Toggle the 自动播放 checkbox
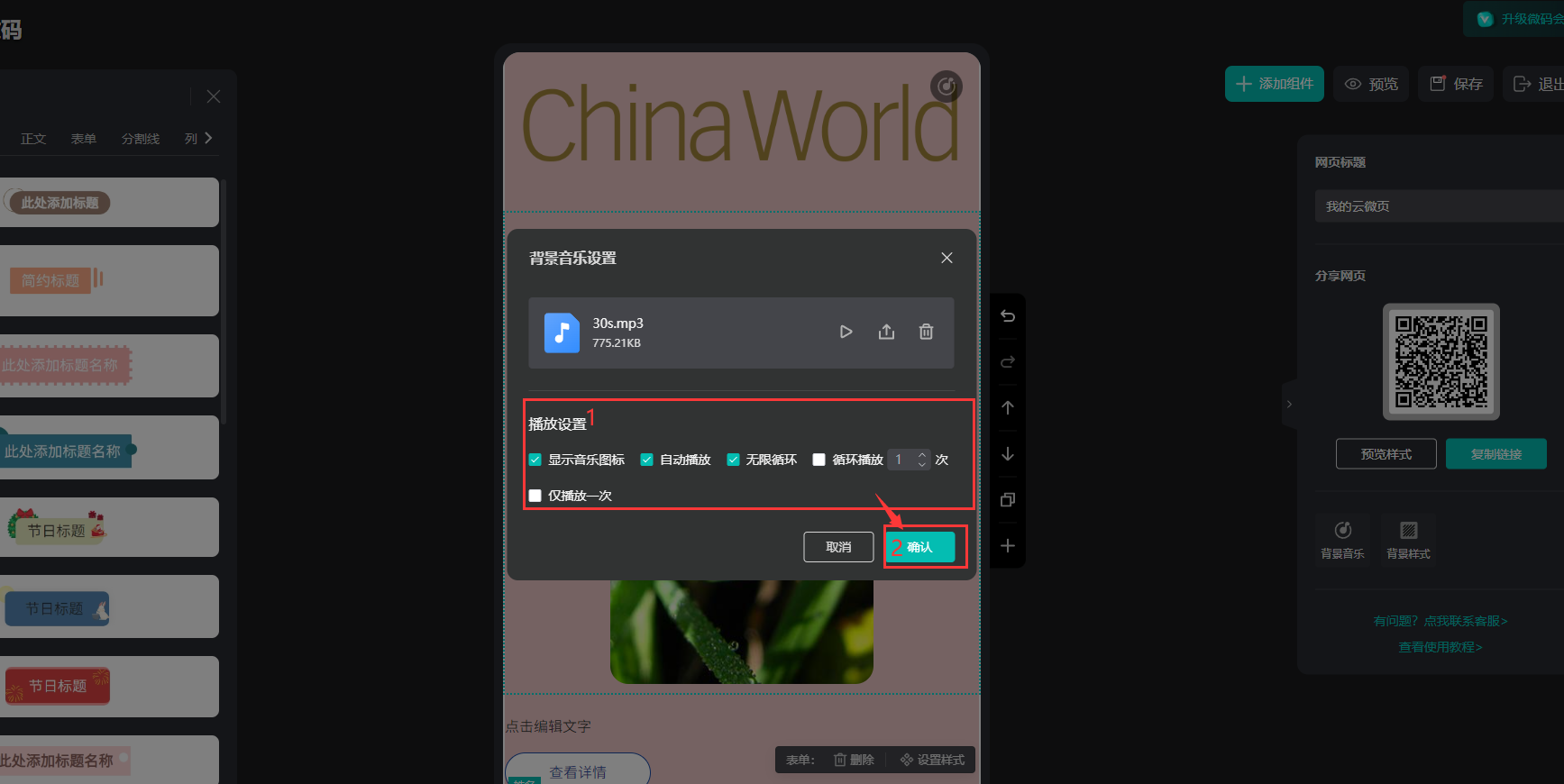Image resolution: width=1564 pixels, height=784 pixels. click(646, 460)
